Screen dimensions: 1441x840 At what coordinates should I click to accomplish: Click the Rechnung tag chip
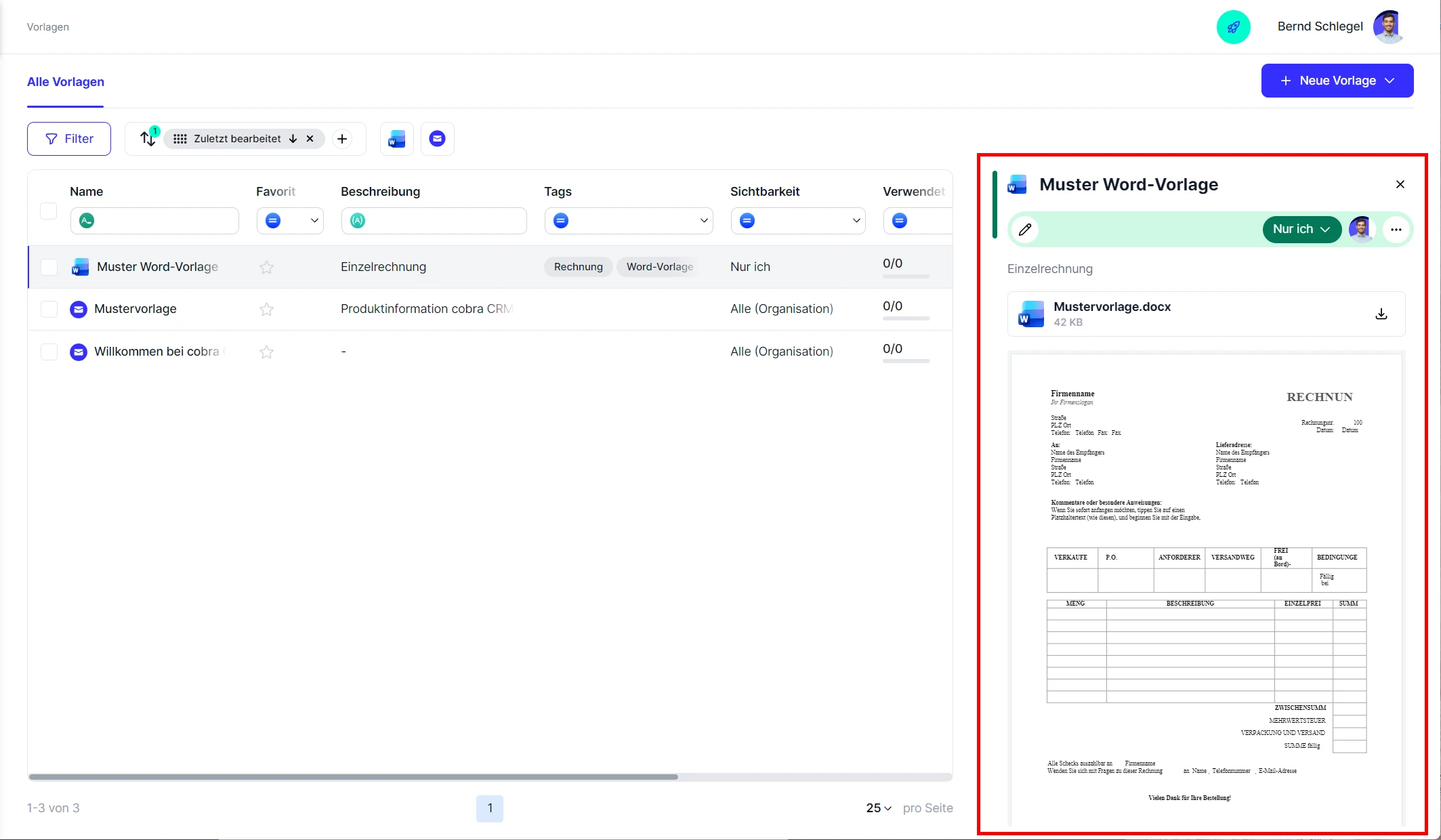[x=579, y=267]
